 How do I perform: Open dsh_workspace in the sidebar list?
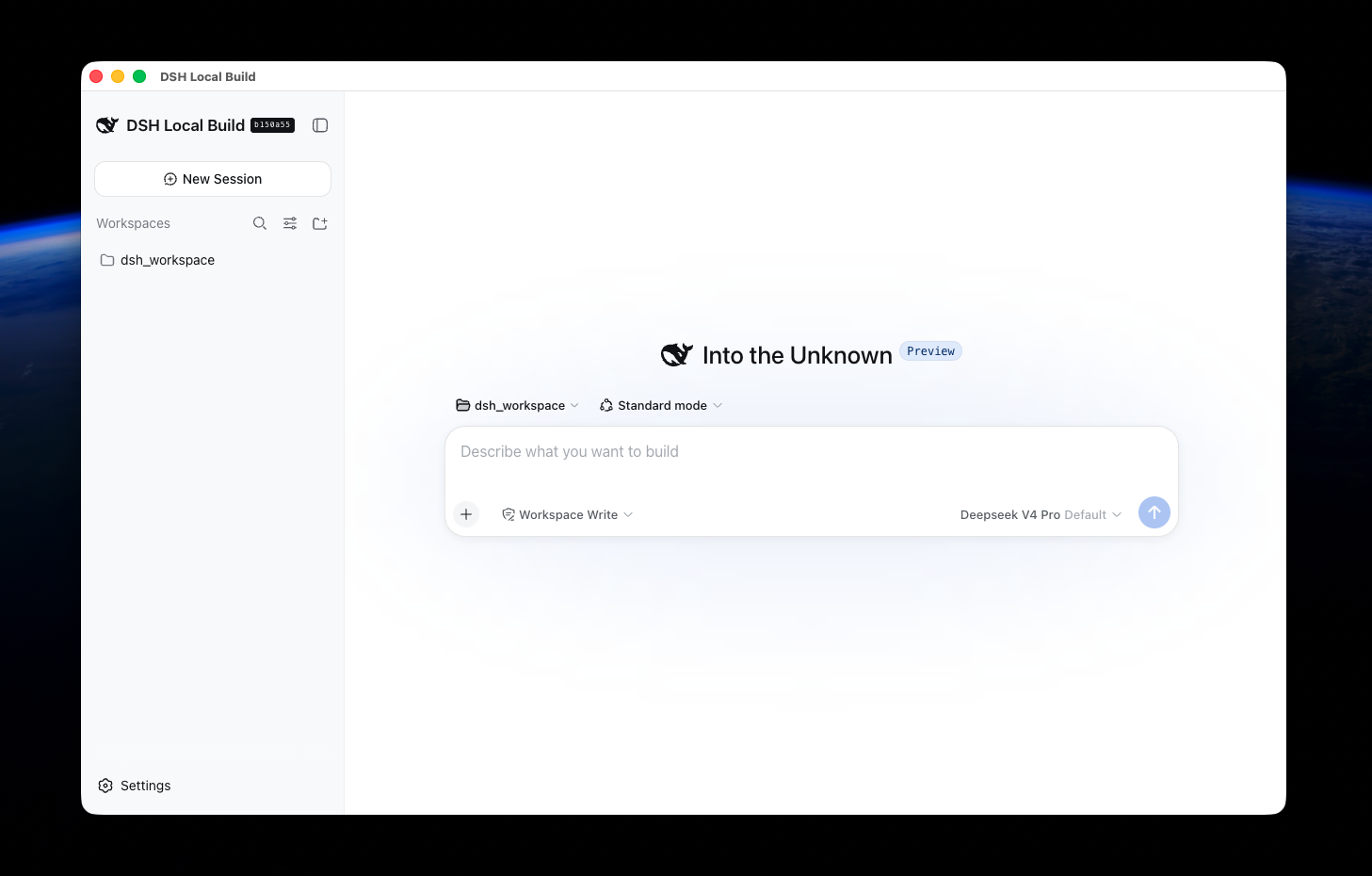click(x=213, y=260)
